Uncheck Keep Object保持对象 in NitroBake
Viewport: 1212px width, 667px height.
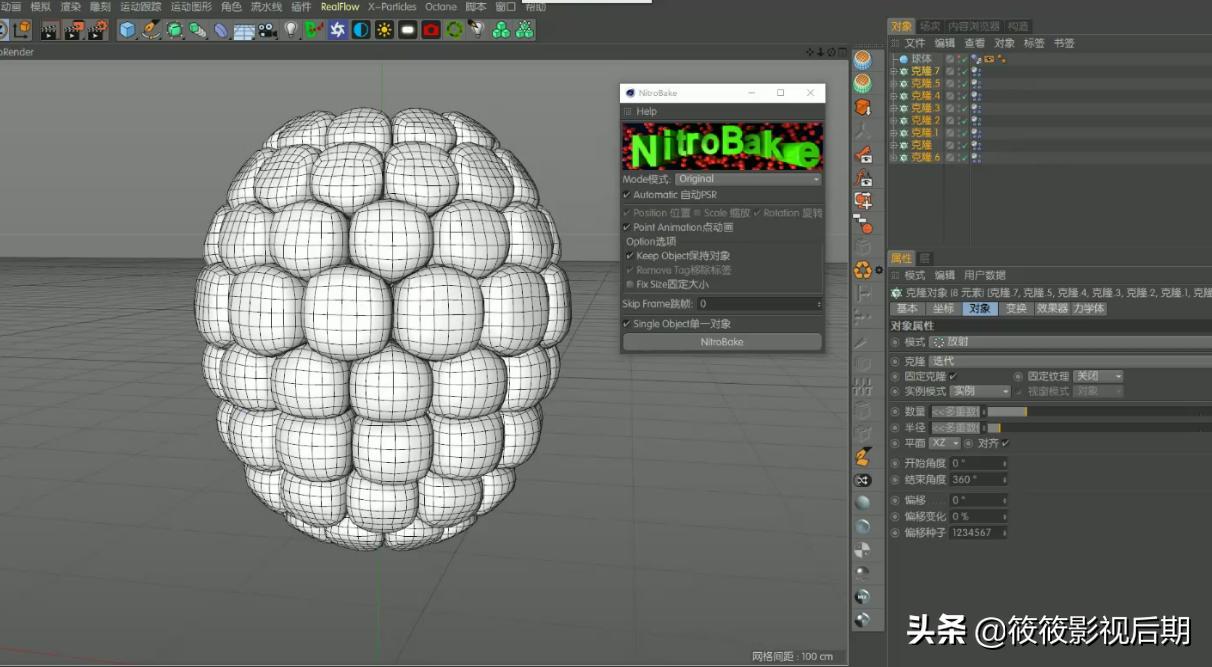pyautogui.click(x=631, y=256)
